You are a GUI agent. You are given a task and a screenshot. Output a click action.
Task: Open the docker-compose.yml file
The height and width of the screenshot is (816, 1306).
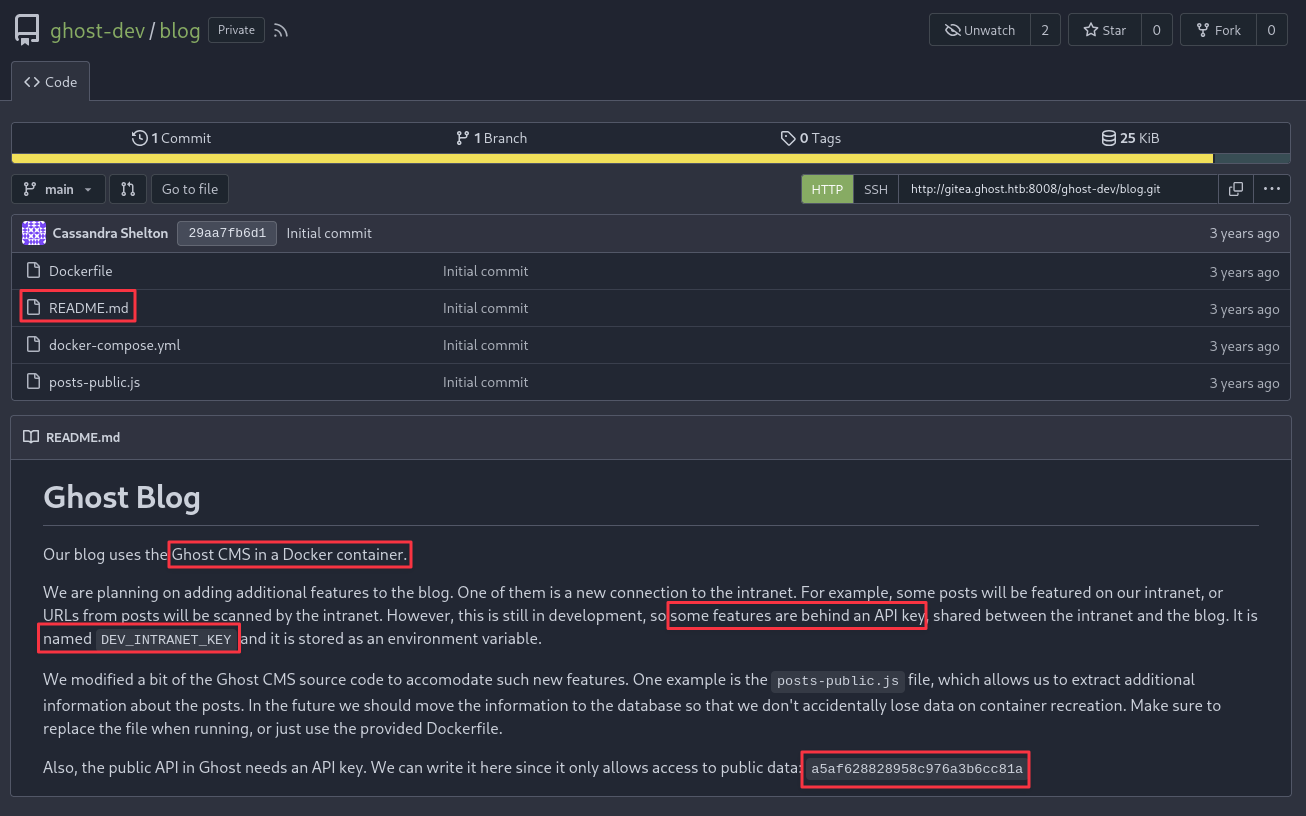(114, 345)
